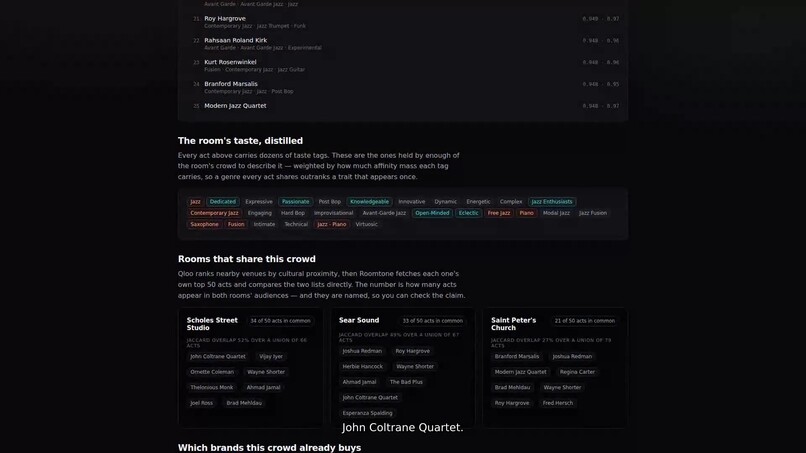Viewport: 806px width, 453px height.
Task: Click The room's taste, distilled heading
Action: (240, 141)
